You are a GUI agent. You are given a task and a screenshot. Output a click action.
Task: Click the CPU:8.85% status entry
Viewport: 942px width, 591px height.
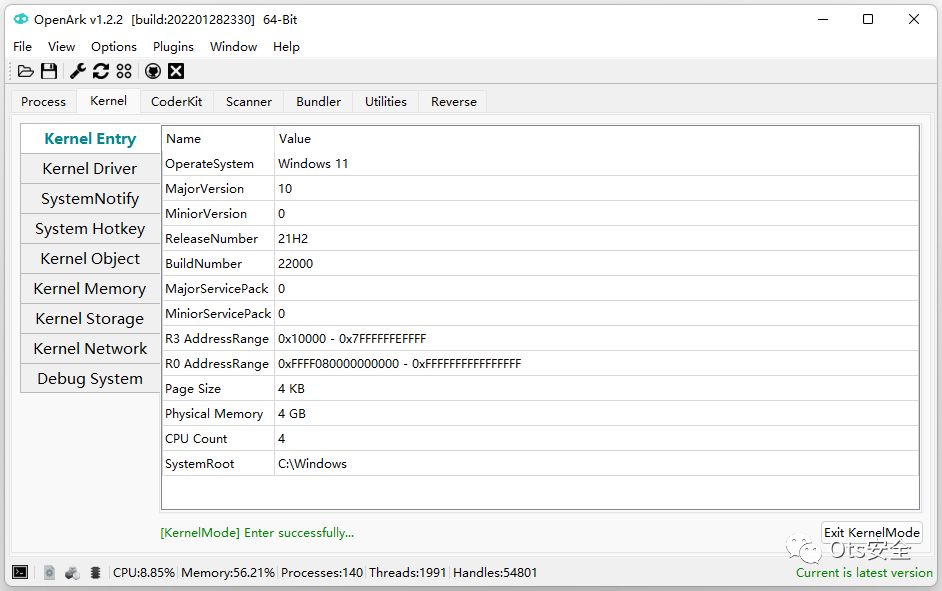point(144,573)
